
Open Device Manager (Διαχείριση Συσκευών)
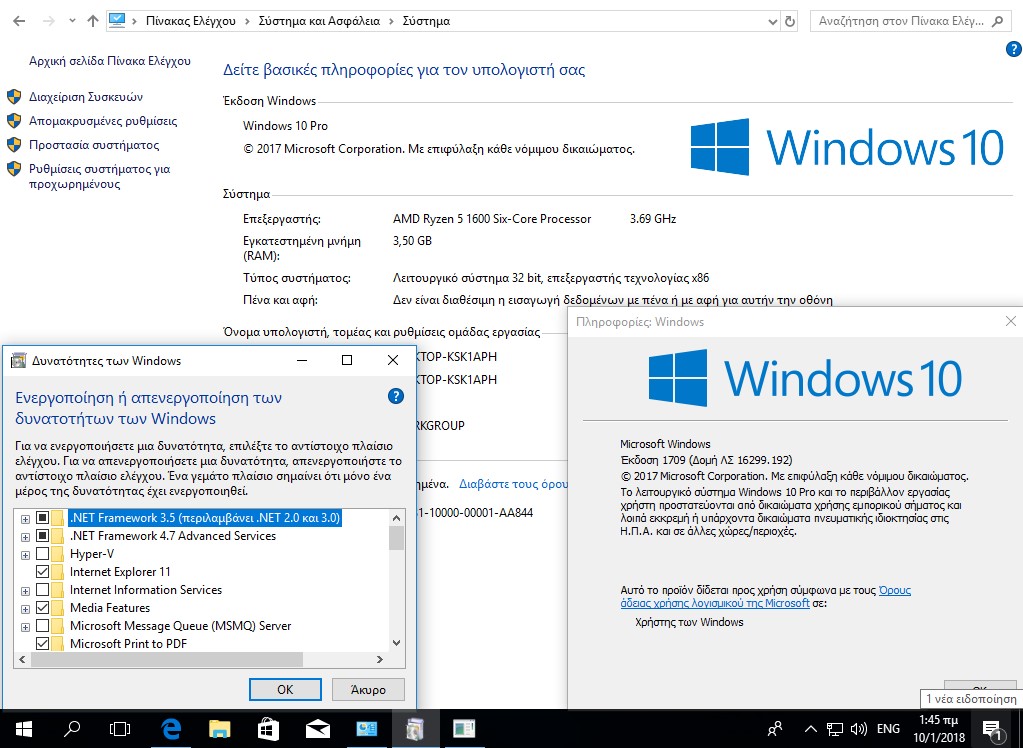[x=85, y=97]
